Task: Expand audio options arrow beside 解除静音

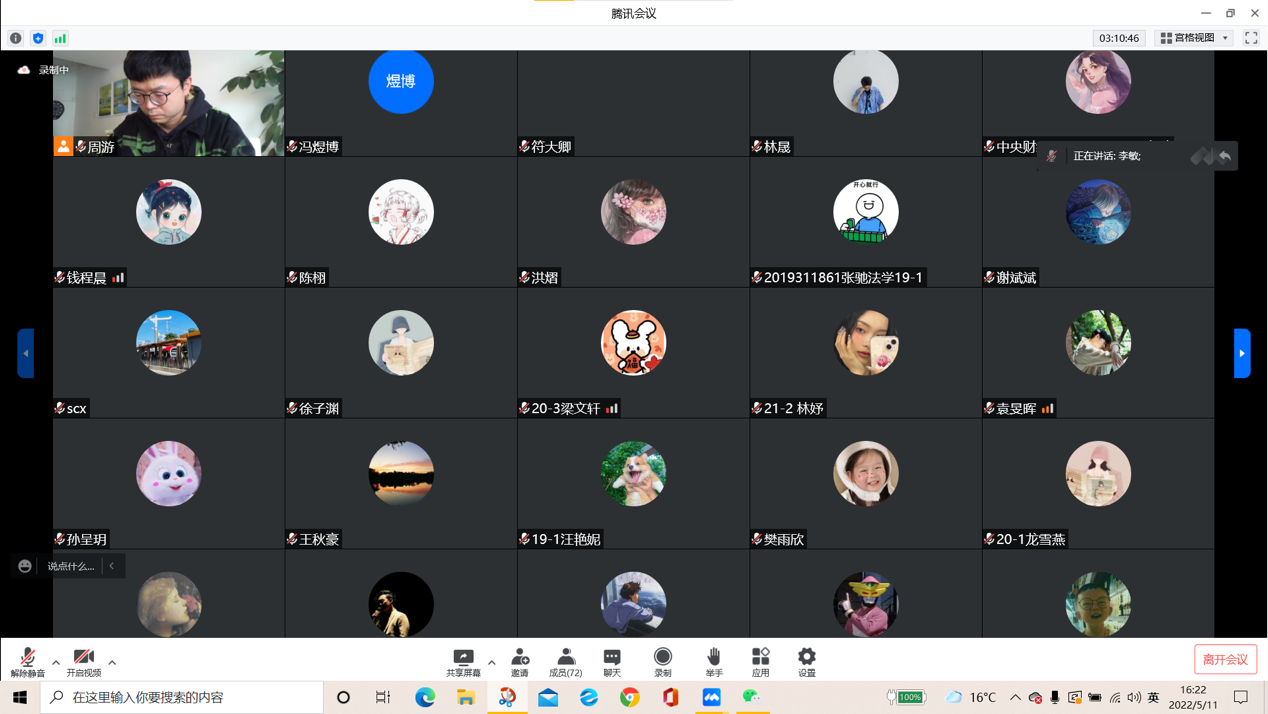Action: [56, 662]
